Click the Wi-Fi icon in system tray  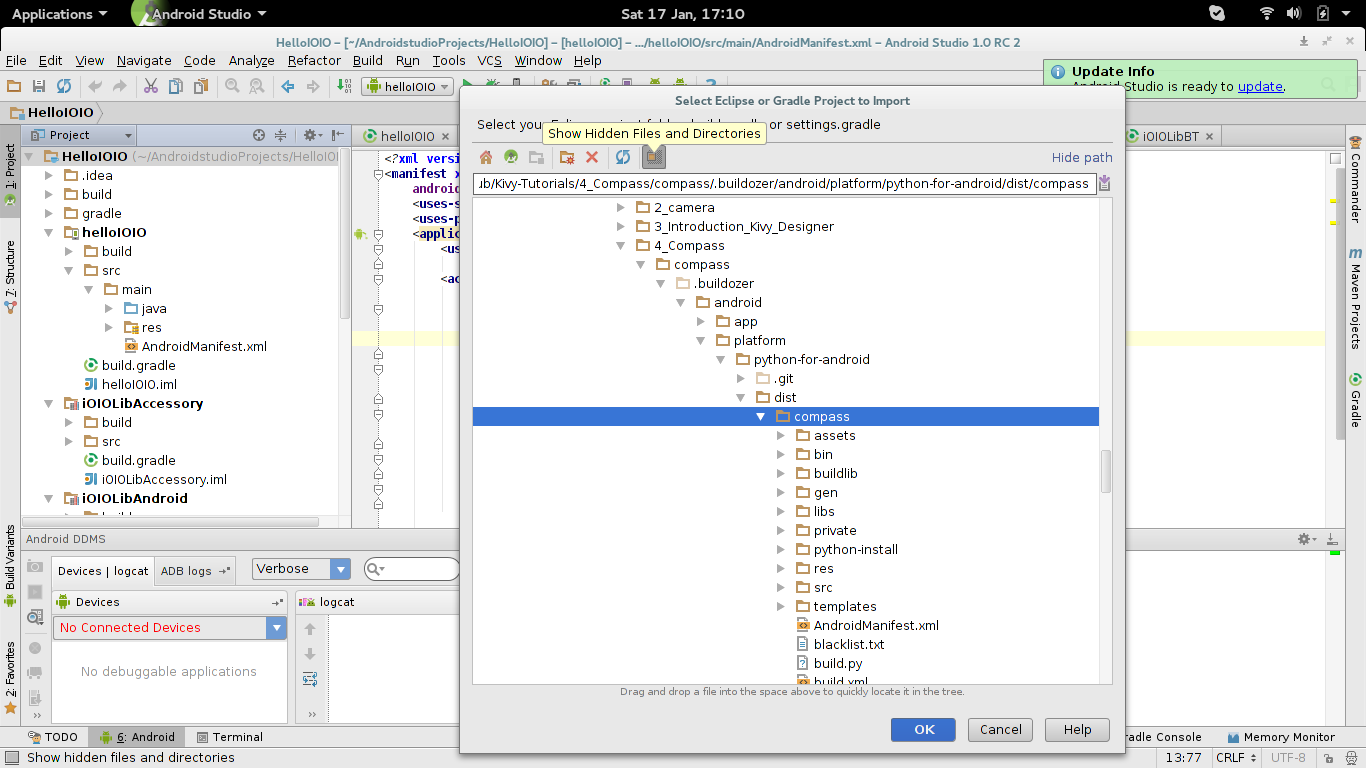pyautogui.click(x=1266, y=14)
